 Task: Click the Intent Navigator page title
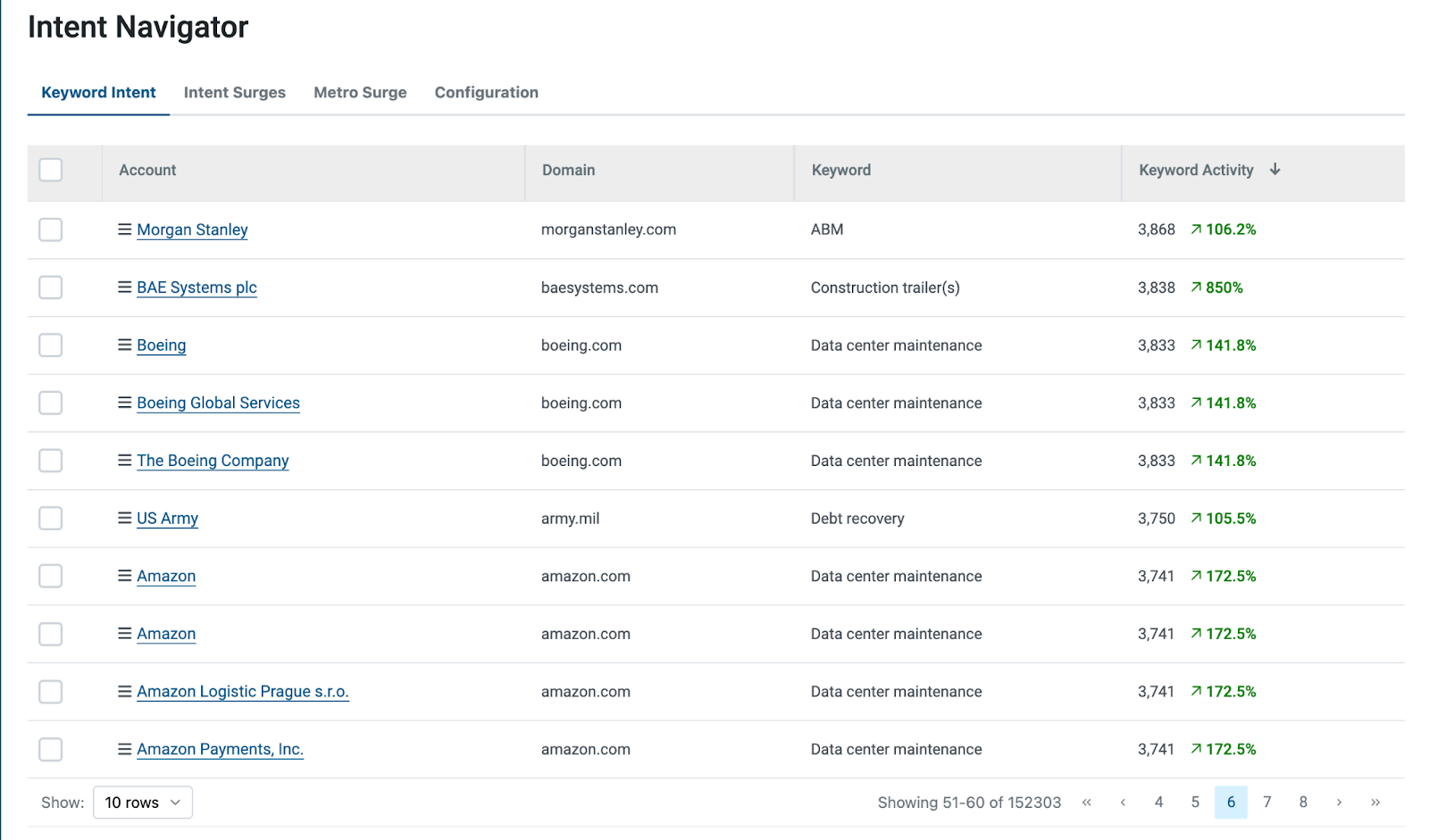coord(138,27)
